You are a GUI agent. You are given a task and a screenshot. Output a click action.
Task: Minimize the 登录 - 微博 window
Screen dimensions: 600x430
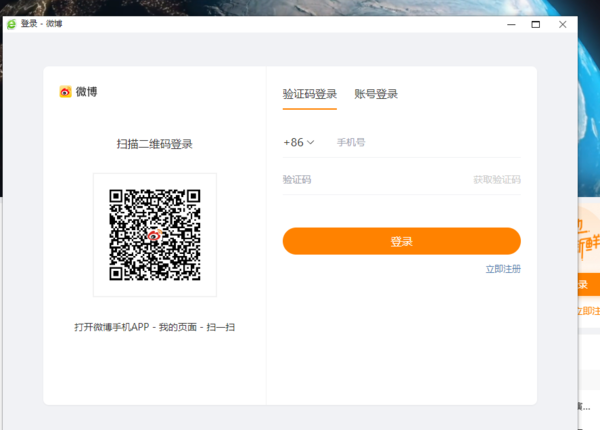511,24
